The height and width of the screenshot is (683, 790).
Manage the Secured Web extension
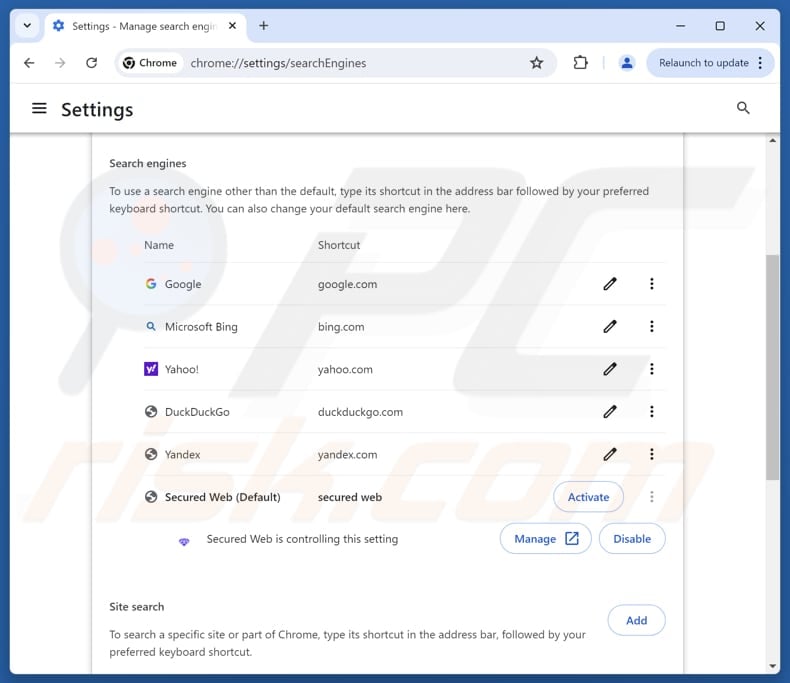pyautogui.click(x=546, y=539)
